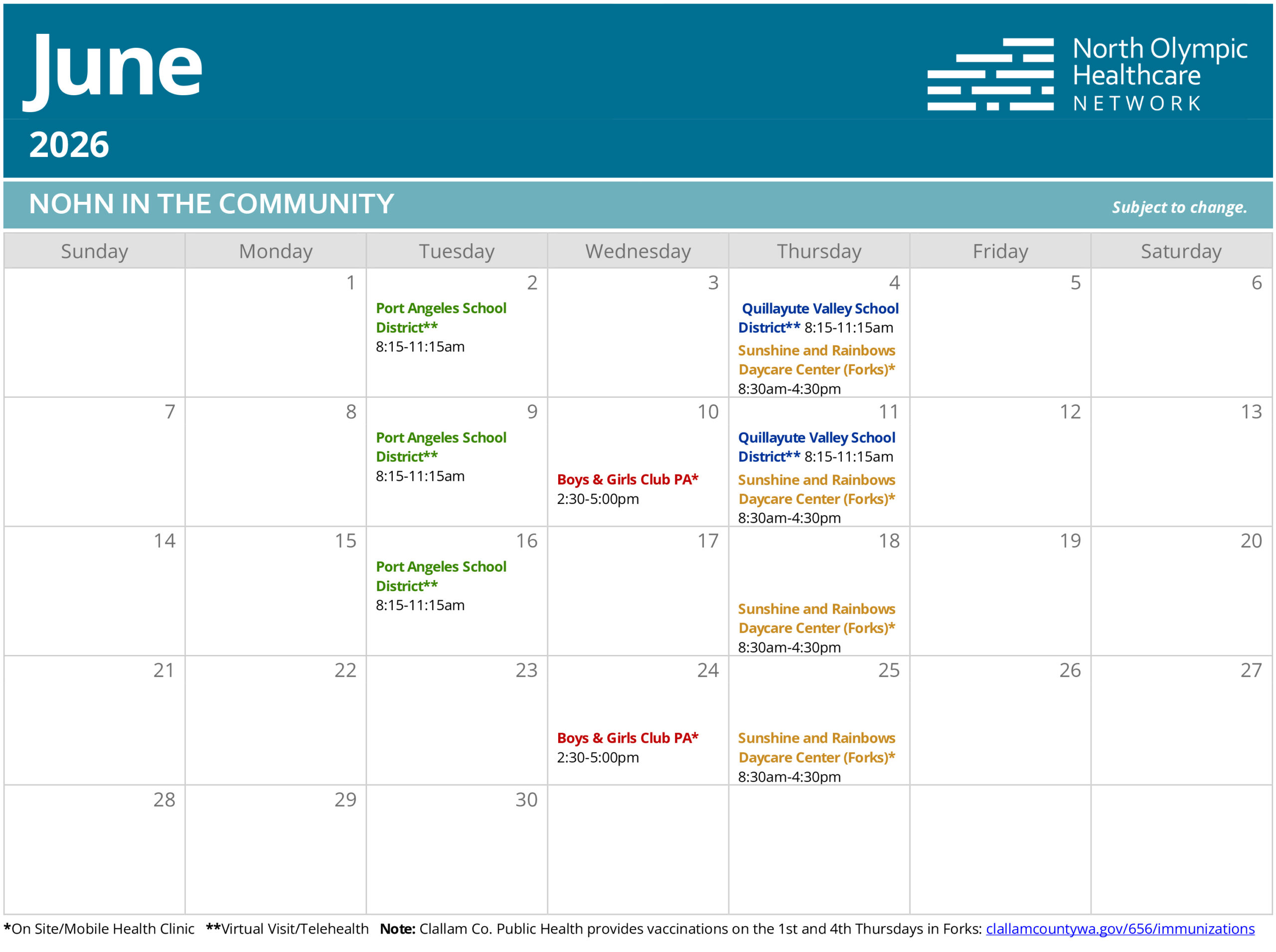This screenshot has height=952, width=1276.
Task: Click the NOHN IN THE COMMUNITY heading
Action: 211,203
